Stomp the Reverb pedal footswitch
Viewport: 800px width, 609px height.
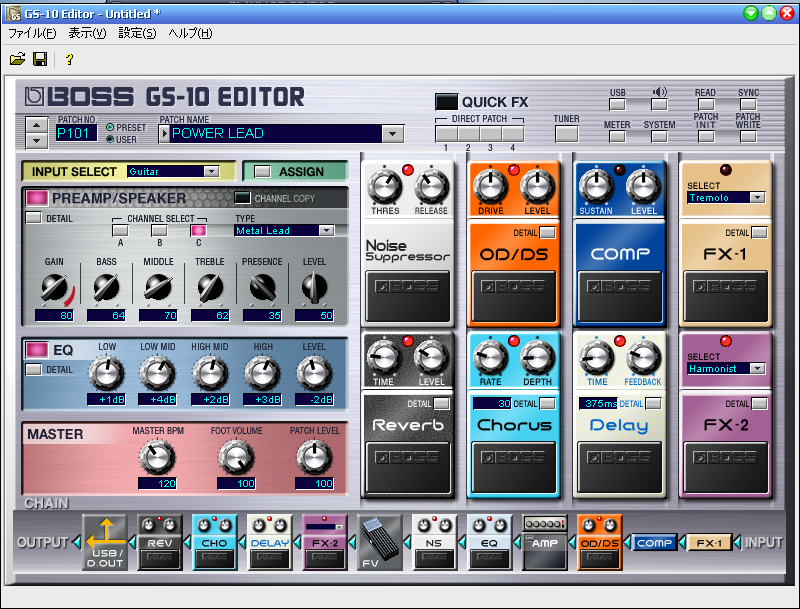click(408, 467)
